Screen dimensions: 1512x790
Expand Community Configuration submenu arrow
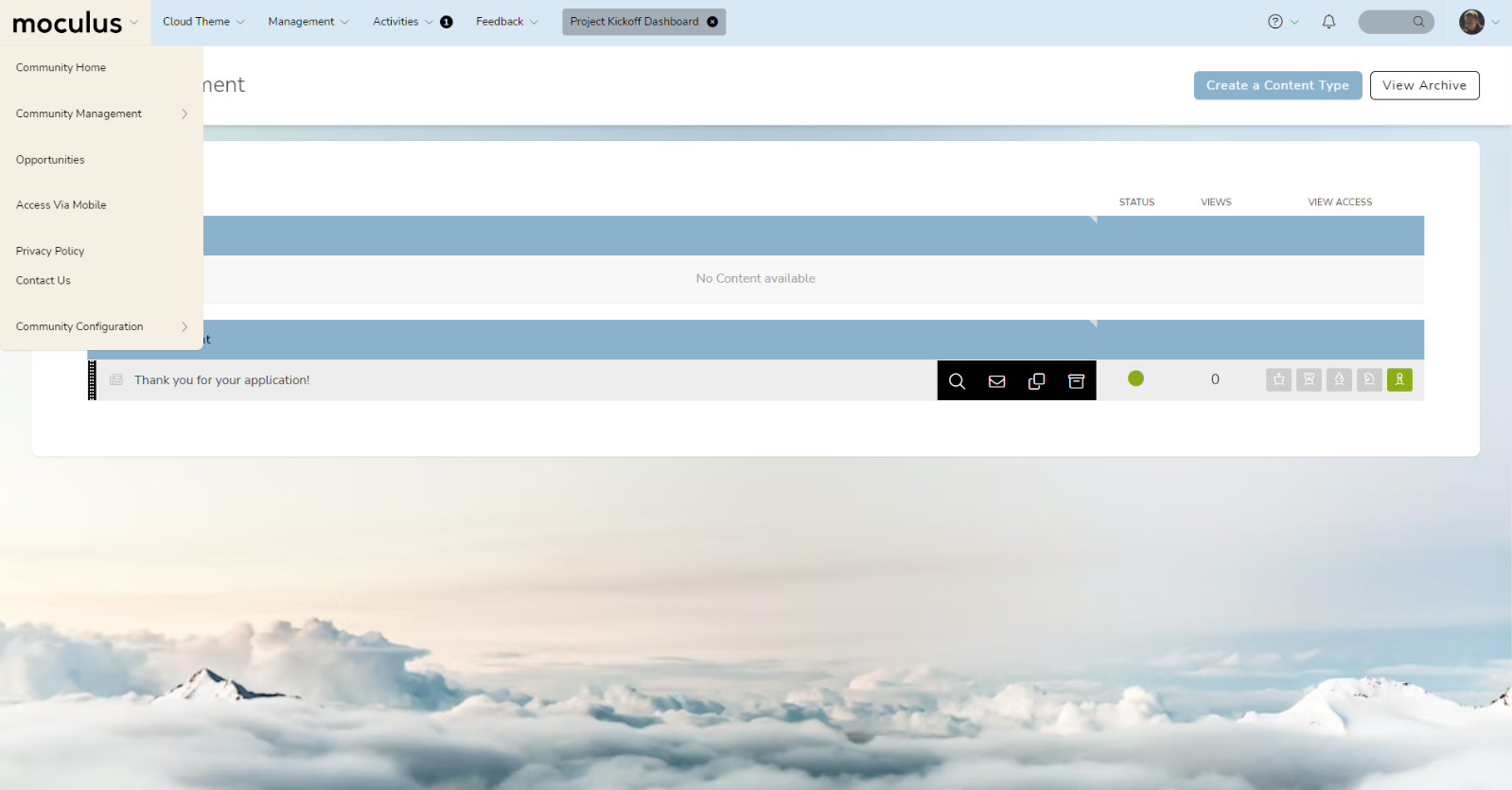pyautogui.click(x=185, y=326)
